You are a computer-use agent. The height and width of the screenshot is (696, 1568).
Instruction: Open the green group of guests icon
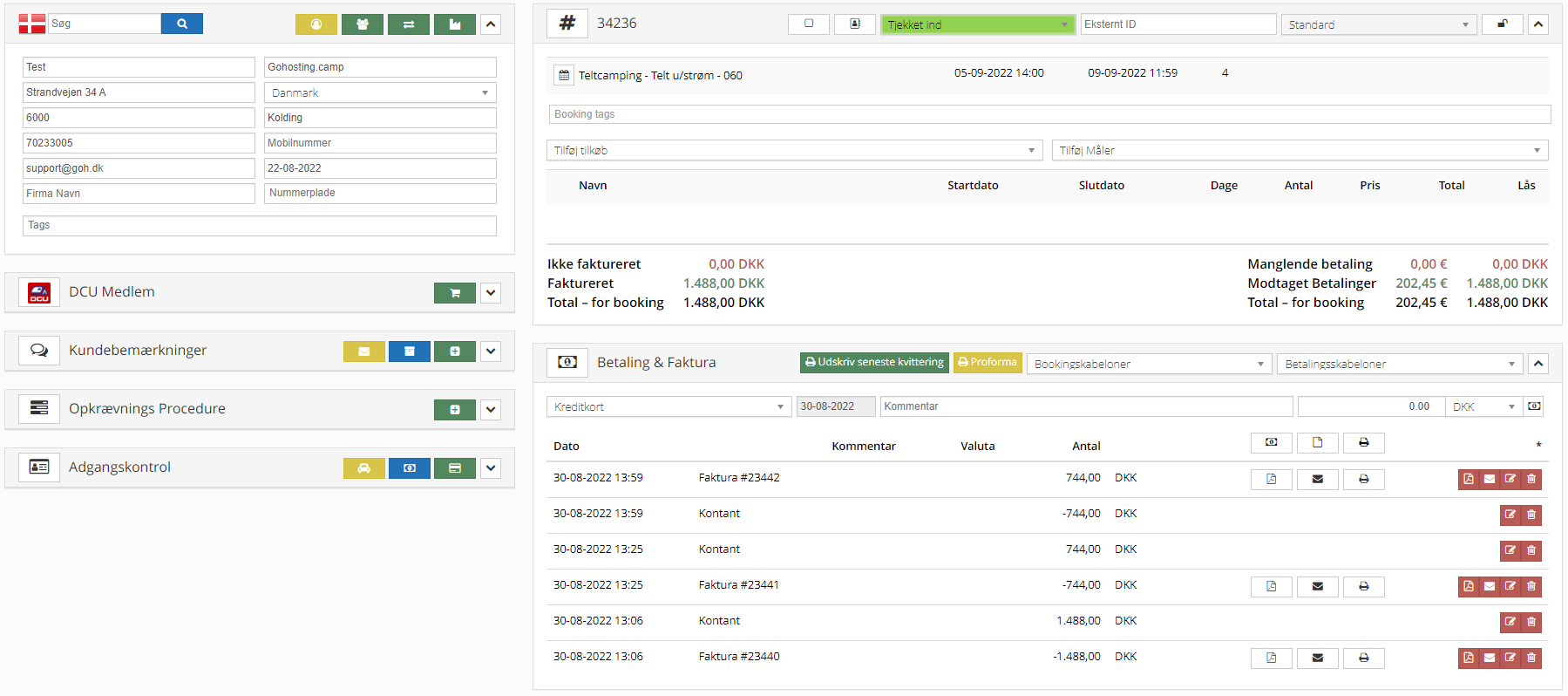click(363, 24)
